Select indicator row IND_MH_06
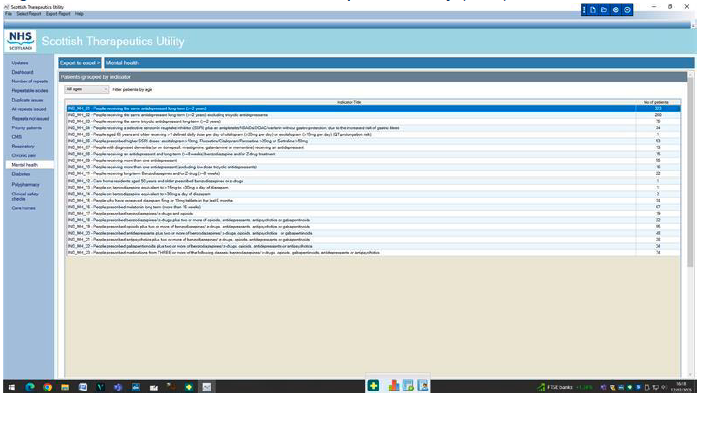 click(373, 141)
